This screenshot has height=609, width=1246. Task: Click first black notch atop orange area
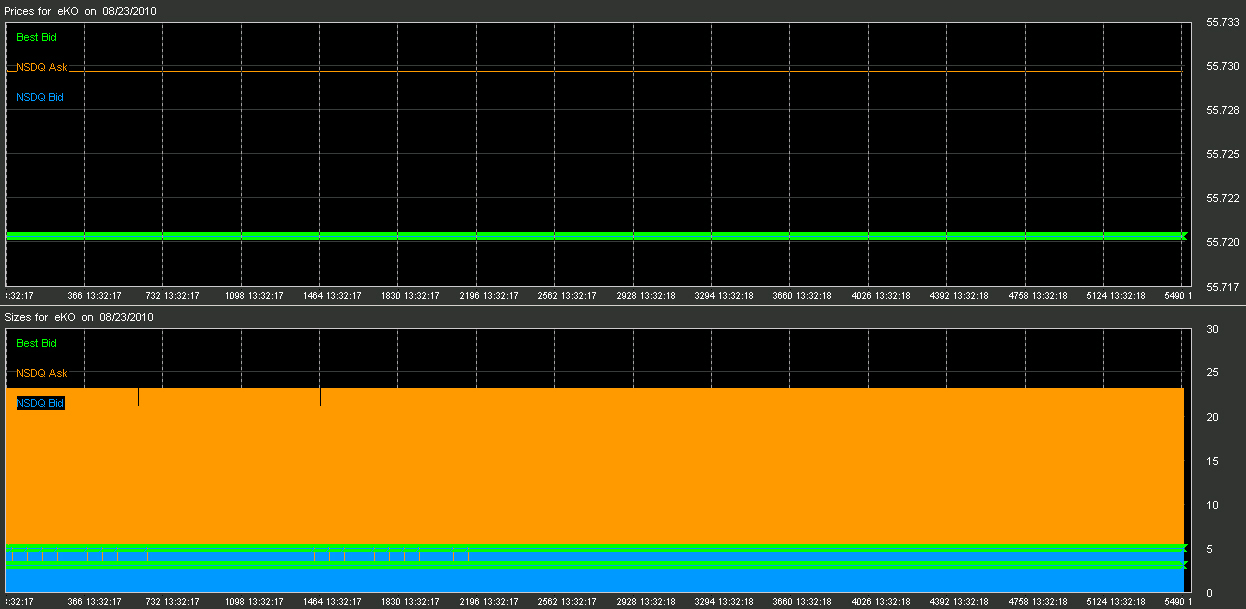pos(138,397)
